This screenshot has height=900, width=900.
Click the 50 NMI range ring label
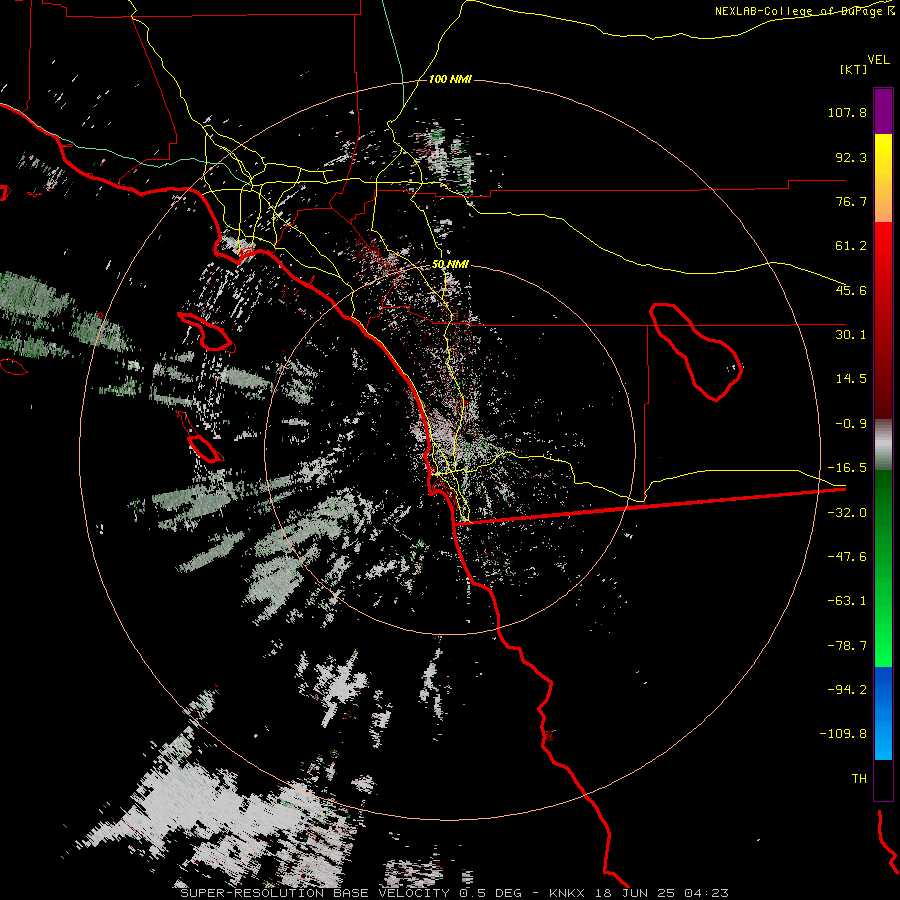click(x=451, y=265)
